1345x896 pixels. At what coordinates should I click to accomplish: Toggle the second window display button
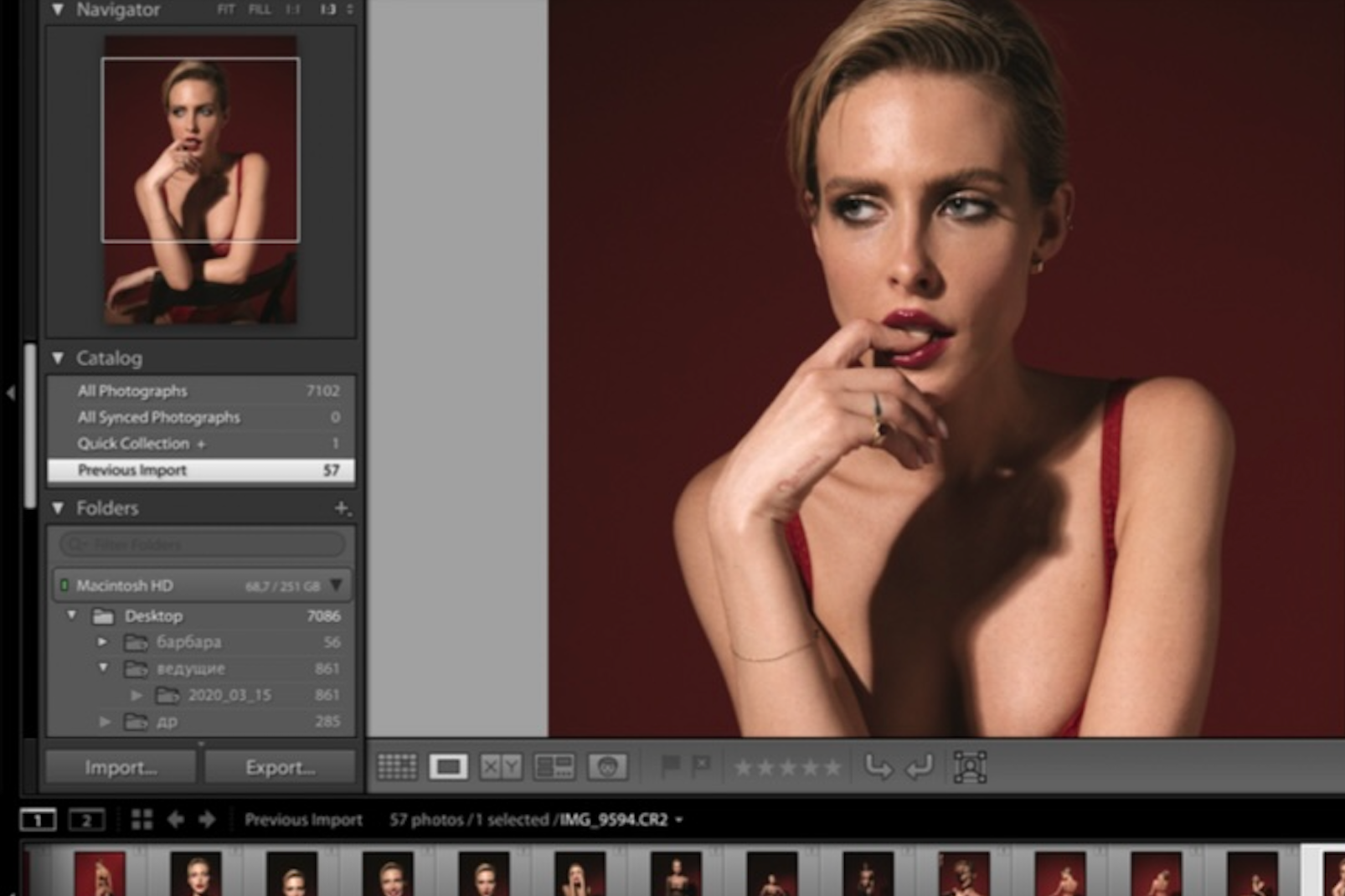coord(86,819)
